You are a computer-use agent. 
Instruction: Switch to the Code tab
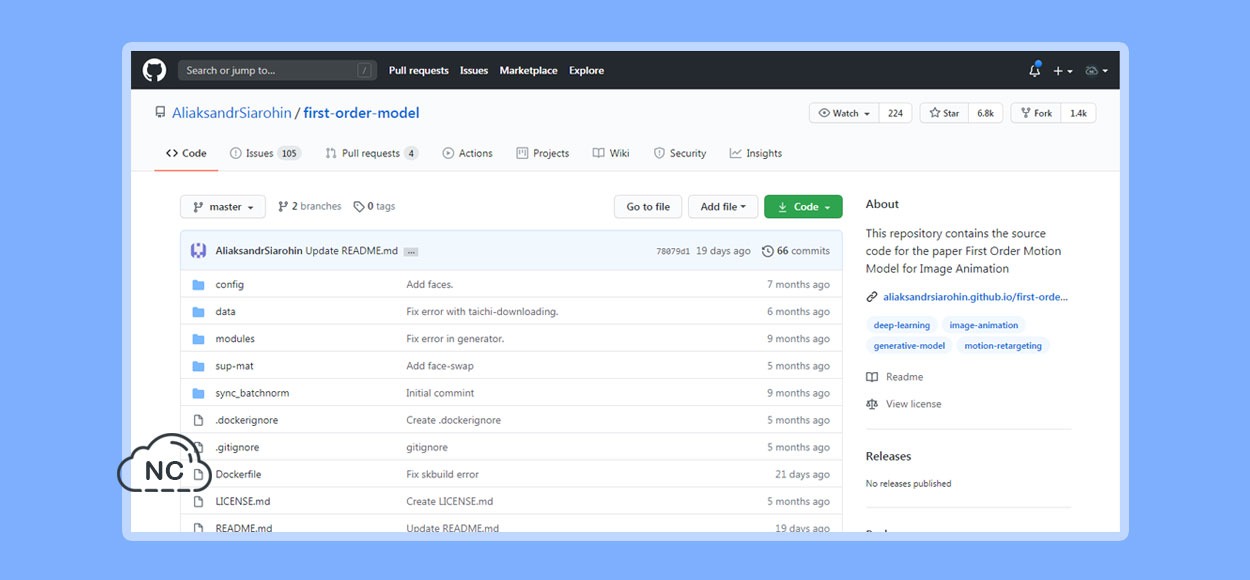pos(187,153)
